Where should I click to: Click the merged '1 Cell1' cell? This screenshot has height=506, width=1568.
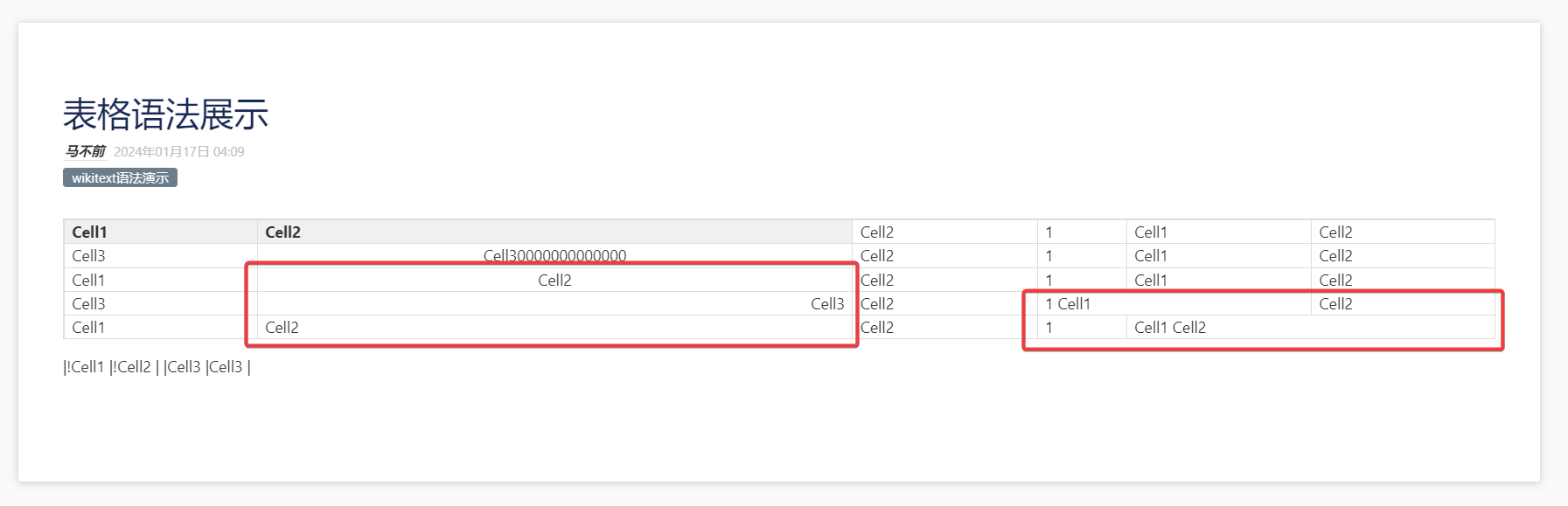coord(1174,303)
